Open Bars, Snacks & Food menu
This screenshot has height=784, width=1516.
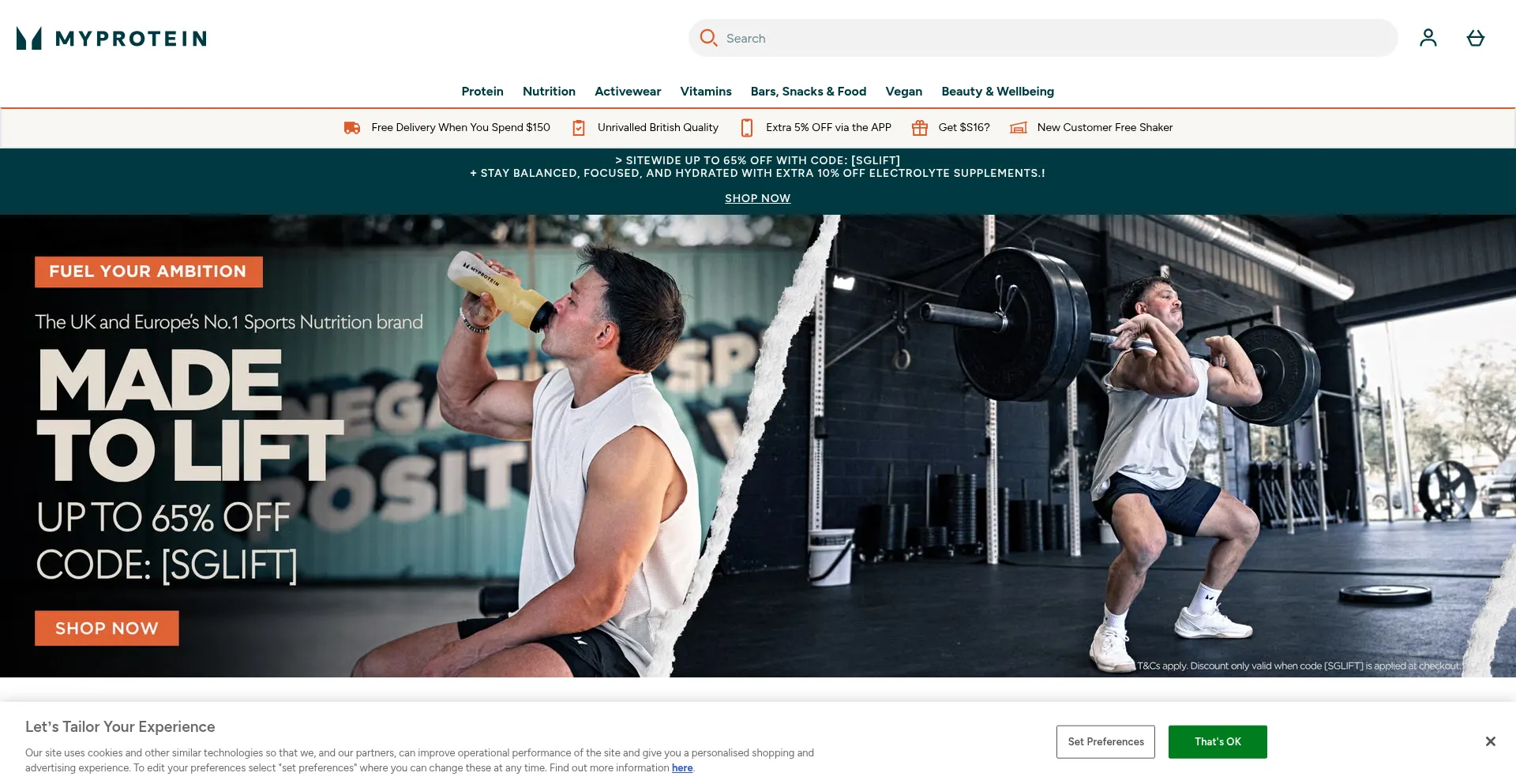(808, 92)
